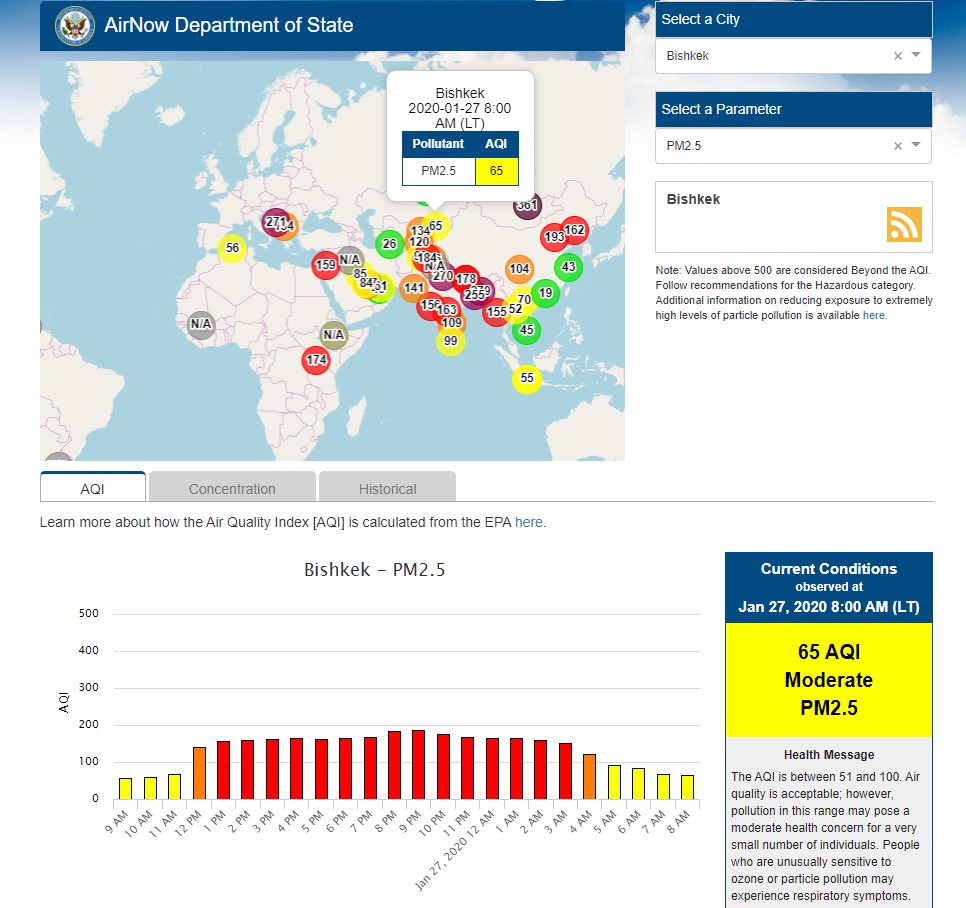Click the green map marker showing 43
Viewport: 966px width, 908px height.
568,267
